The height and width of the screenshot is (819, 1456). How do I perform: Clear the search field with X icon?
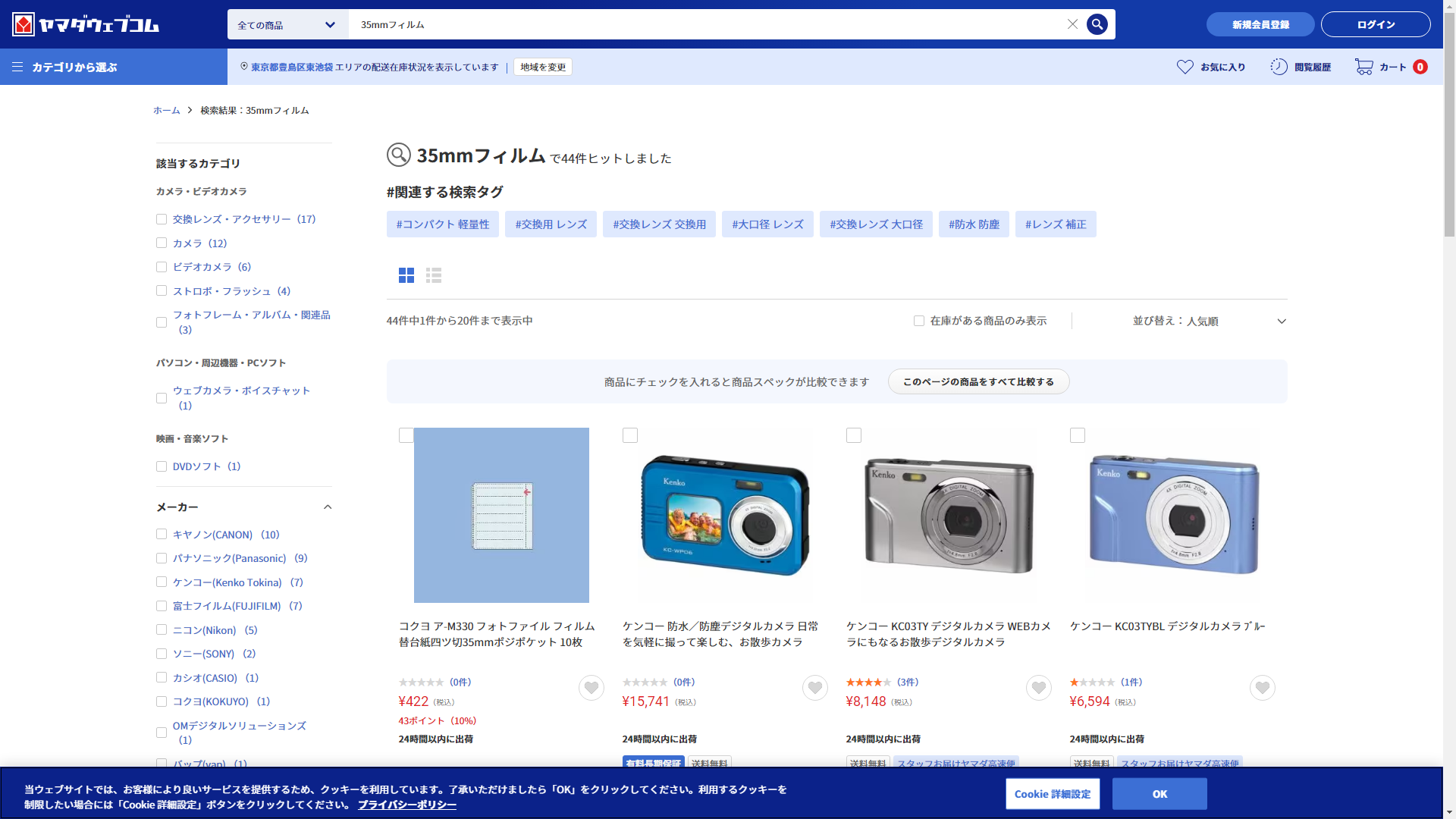[x=1072, y=24]
